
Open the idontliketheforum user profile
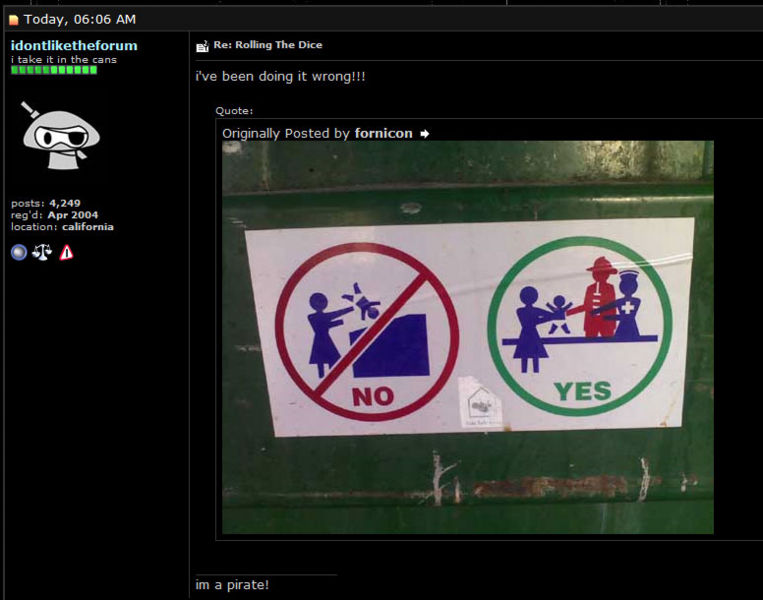pyautogui.click(x=74, y=45)
